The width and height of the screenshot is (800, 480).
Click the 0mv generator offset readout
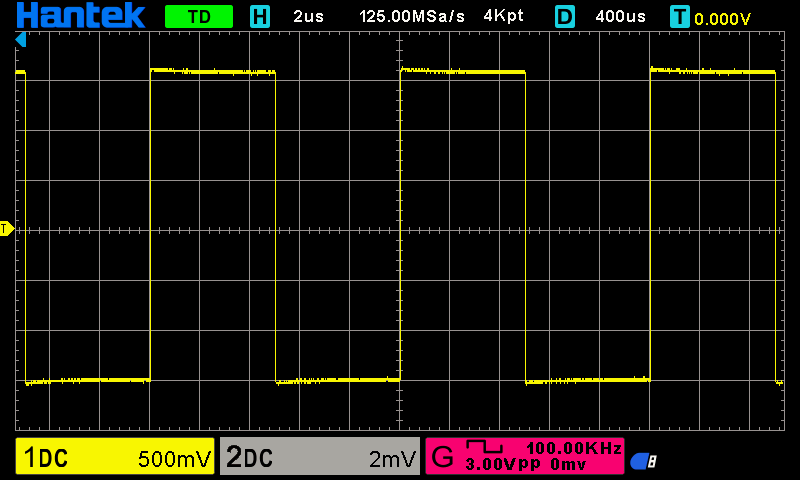click(568, 464)
